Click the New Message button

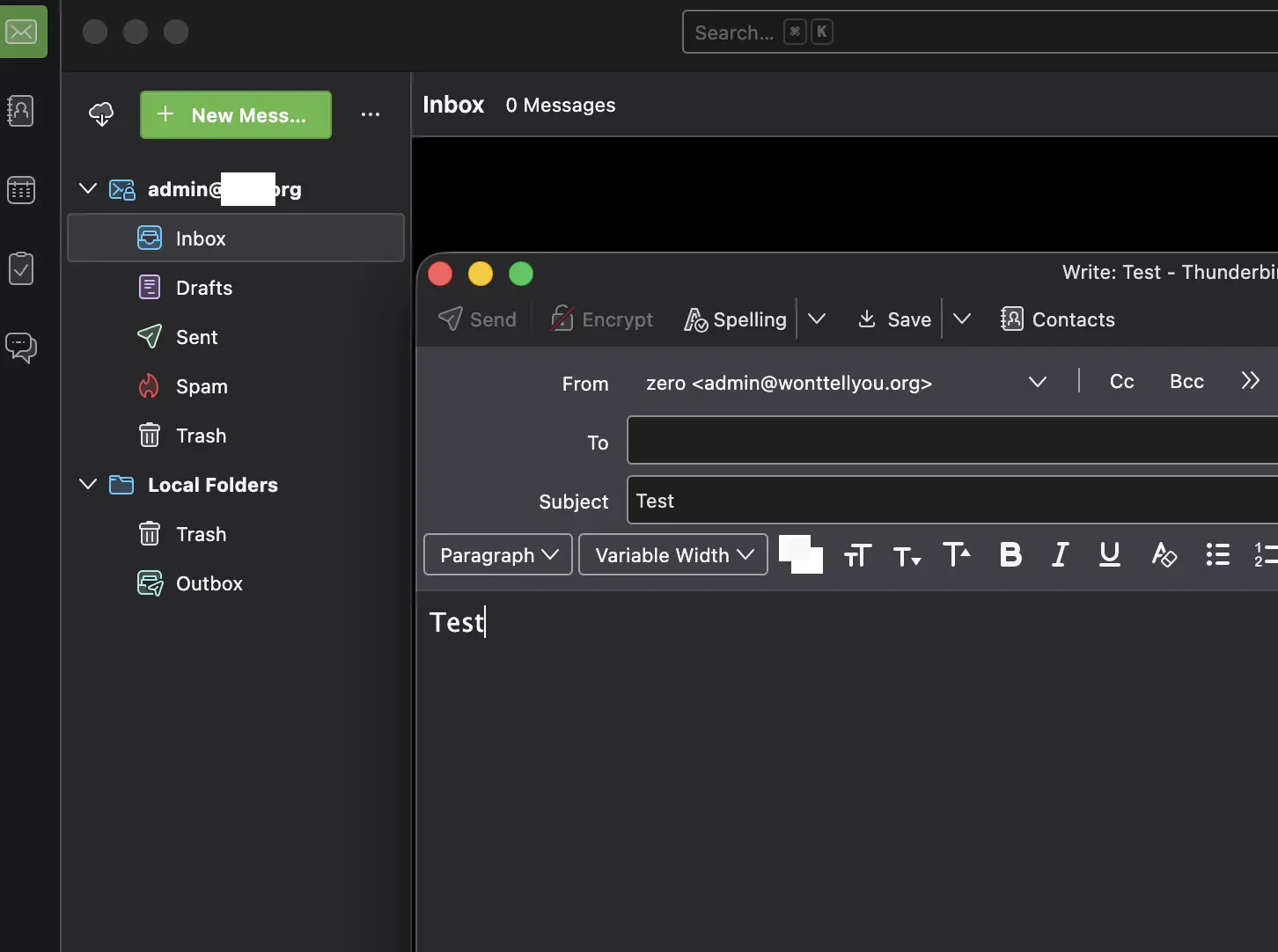(236, 115)
